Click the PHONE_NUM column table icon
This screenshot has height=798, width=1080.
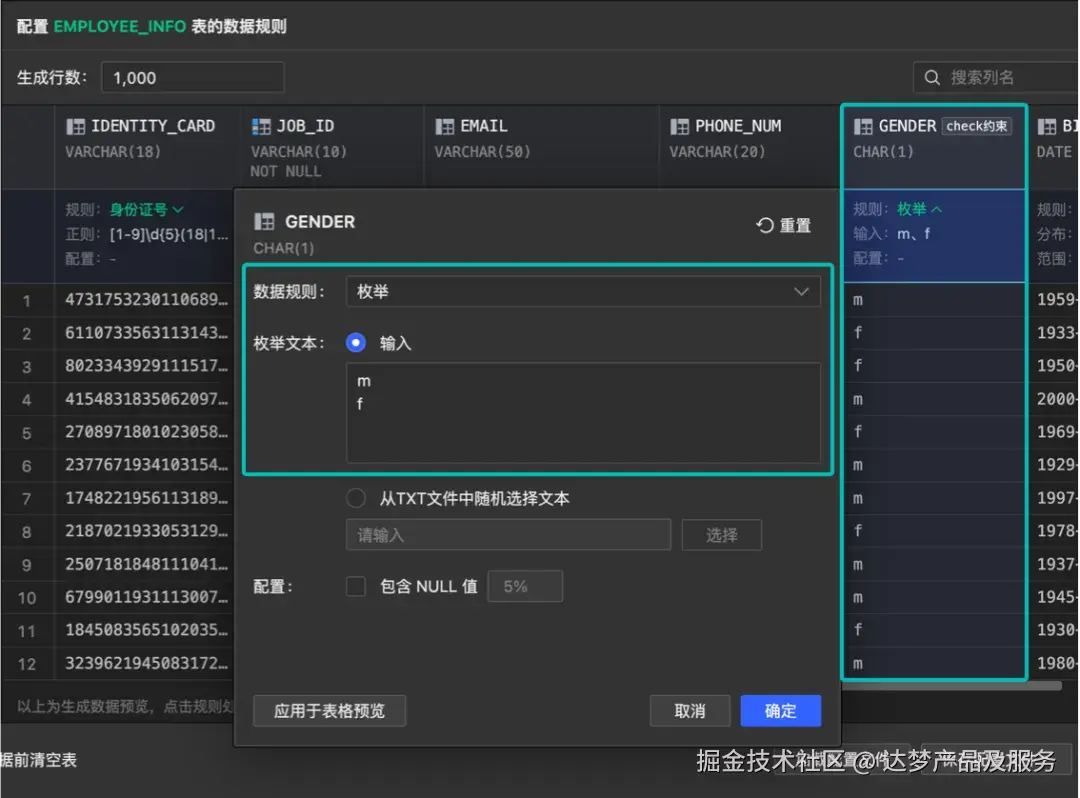coord(679,126)
